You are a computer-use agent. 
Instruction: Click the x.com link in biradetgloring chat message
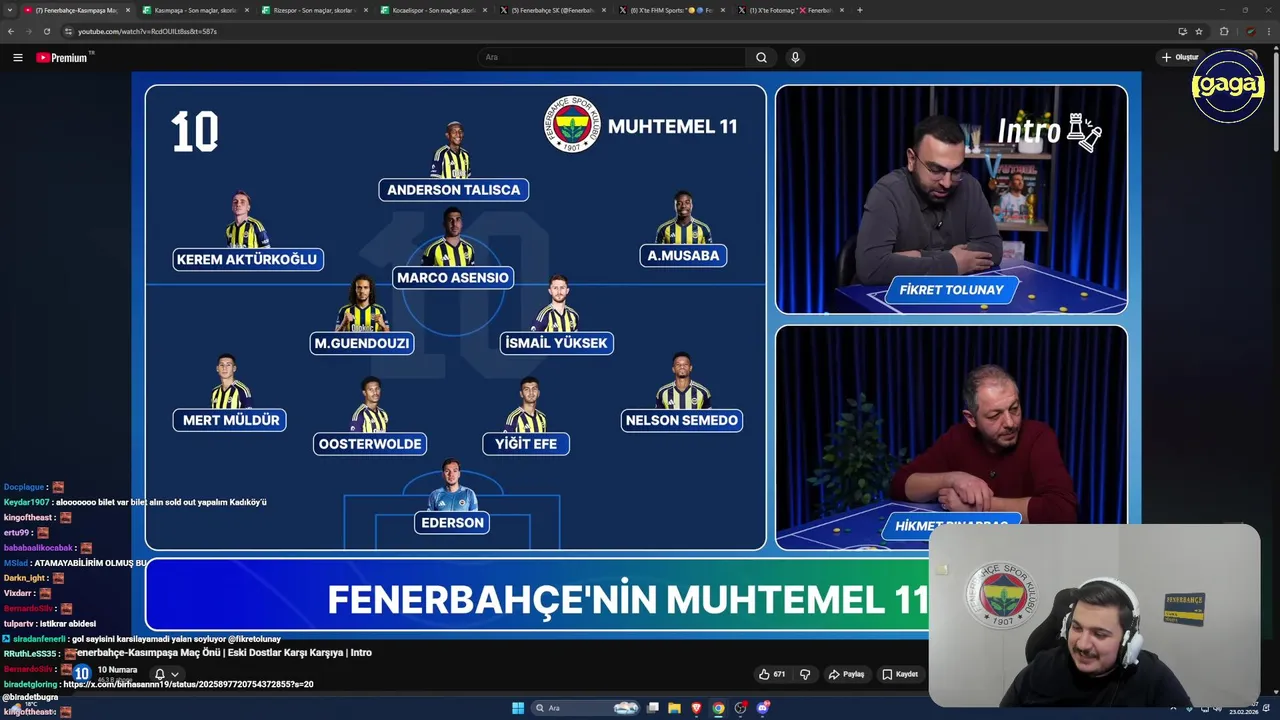pos(188,684)
